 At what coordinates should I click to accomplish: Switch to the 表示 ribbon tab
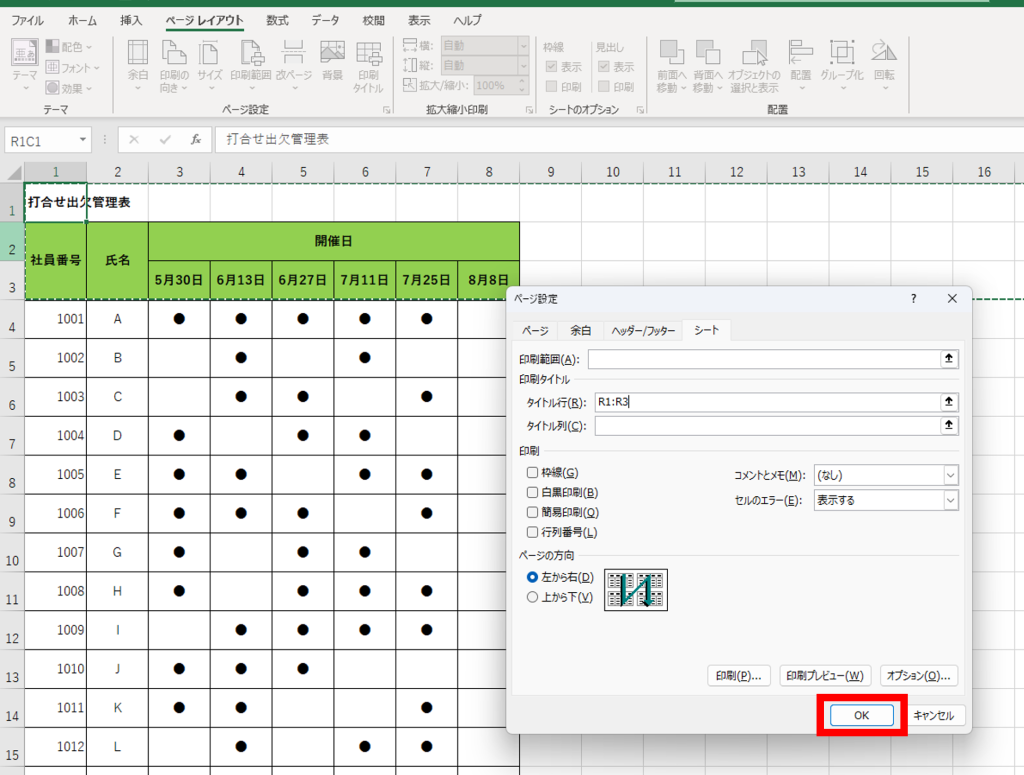pyautogui.click(x=419, y=20)
